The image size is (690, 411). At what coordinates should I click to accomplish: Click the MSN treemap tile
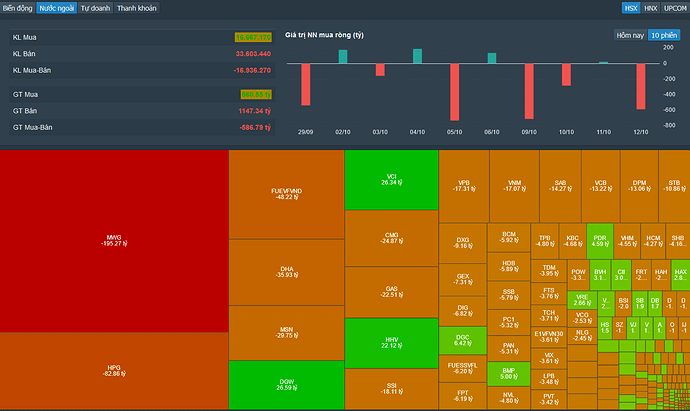click(286, 333)
